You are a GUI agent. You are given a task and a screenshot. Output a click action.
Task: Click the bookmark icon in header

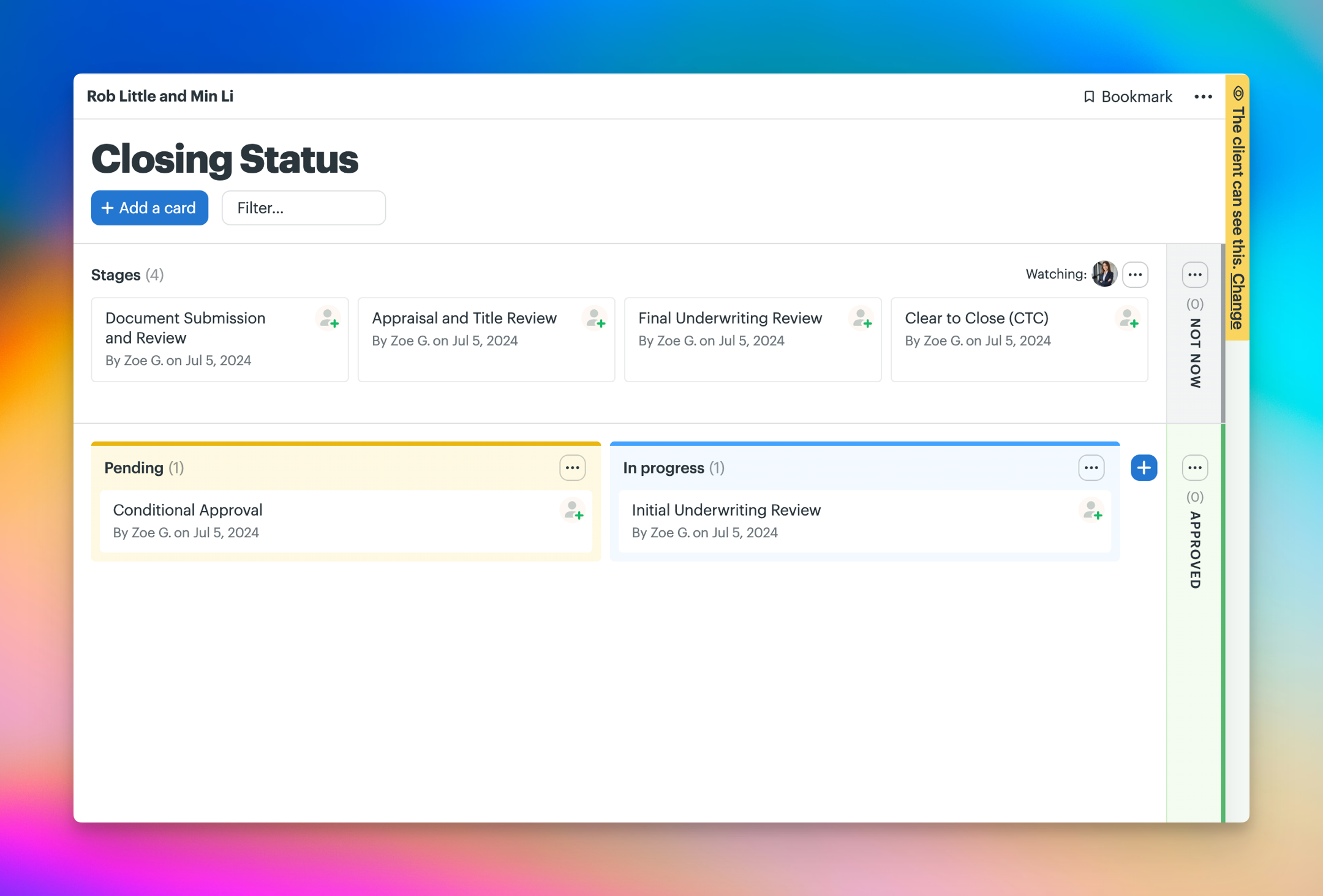1089,97
